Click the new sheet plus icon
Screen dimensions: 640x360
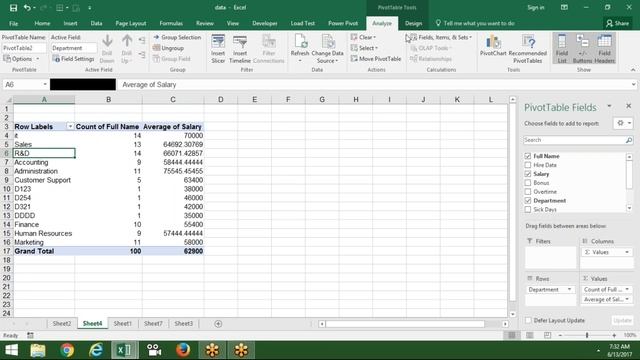click(218, 324)
